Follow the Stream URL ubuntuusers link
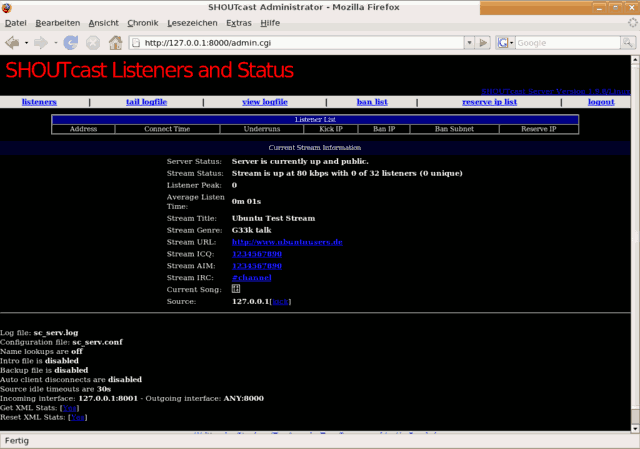This screenshot has height=449, width=640. 287,242
